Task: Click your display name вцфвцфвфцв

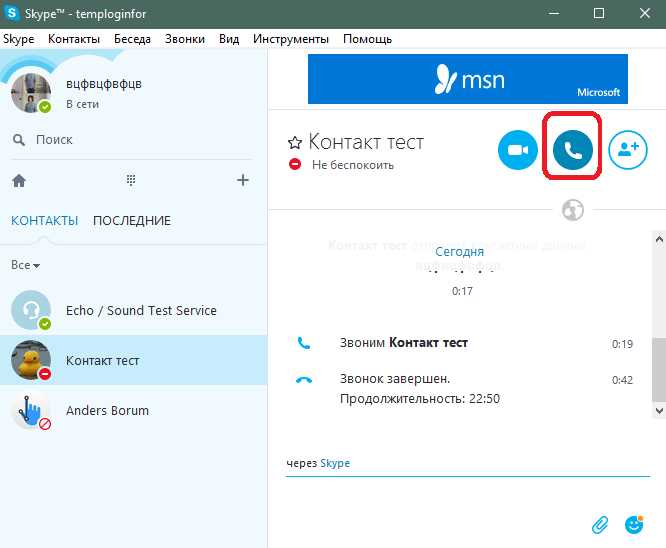Action: pos(104,84)
